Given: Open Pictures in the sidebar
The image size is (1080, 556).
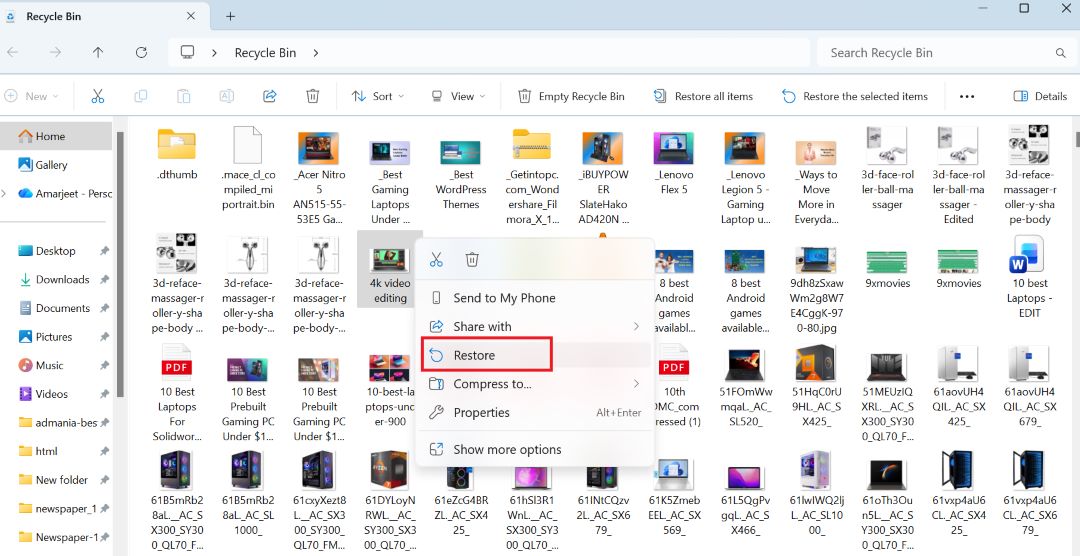Looking at the screenshot, I should pos(54,337).
